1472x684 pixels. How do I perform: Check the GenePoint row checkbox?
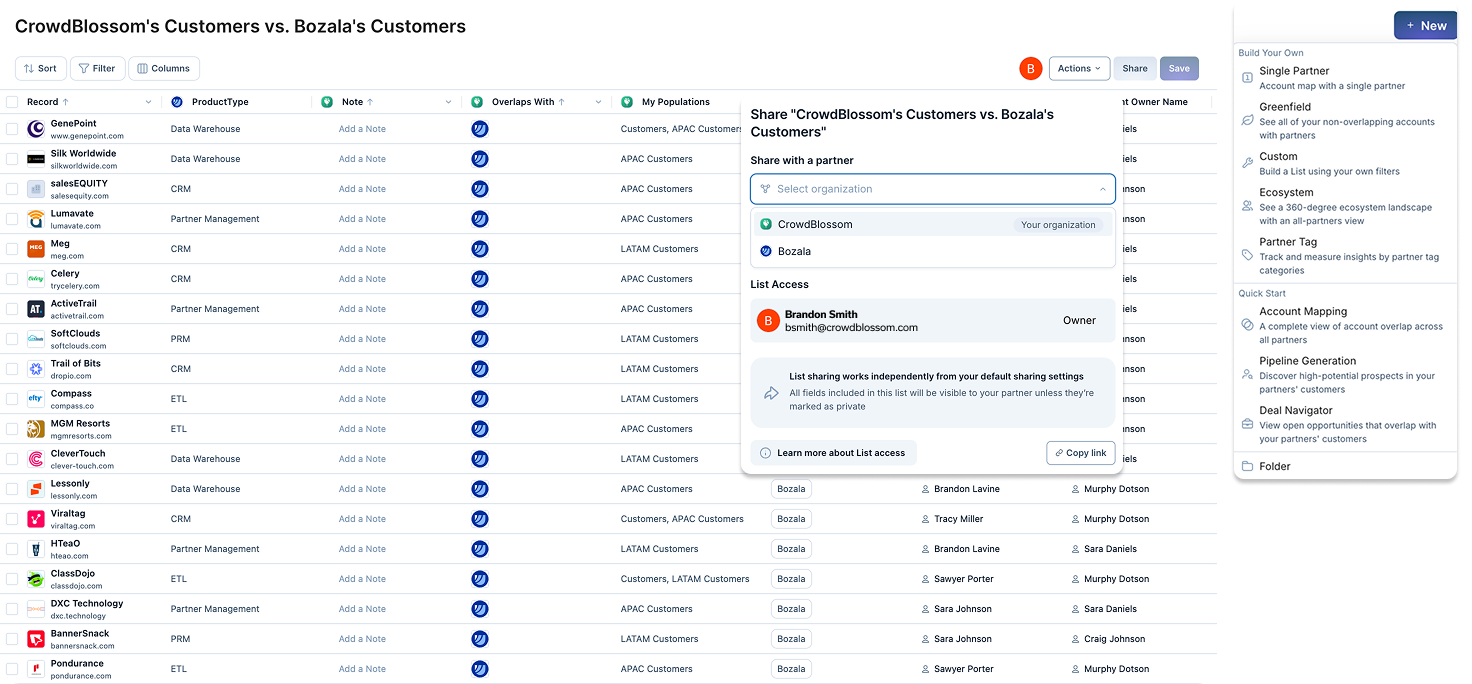click(12, 129)
